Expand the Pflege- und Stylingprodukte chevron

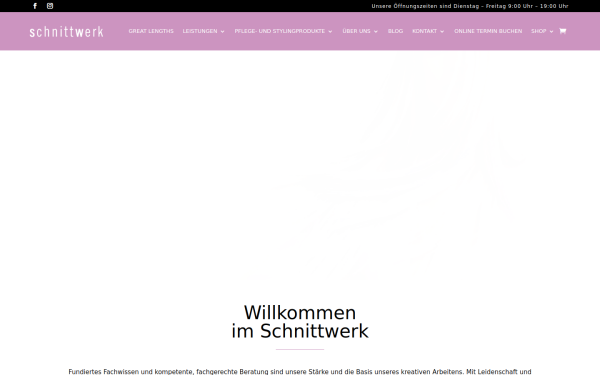point(330,31)
